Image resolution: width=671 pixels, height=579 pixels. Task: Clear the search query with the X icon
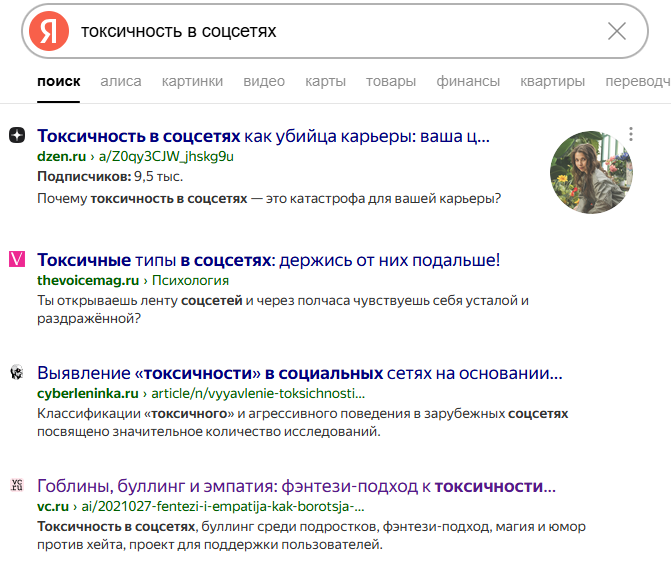(x=617, y=31)
